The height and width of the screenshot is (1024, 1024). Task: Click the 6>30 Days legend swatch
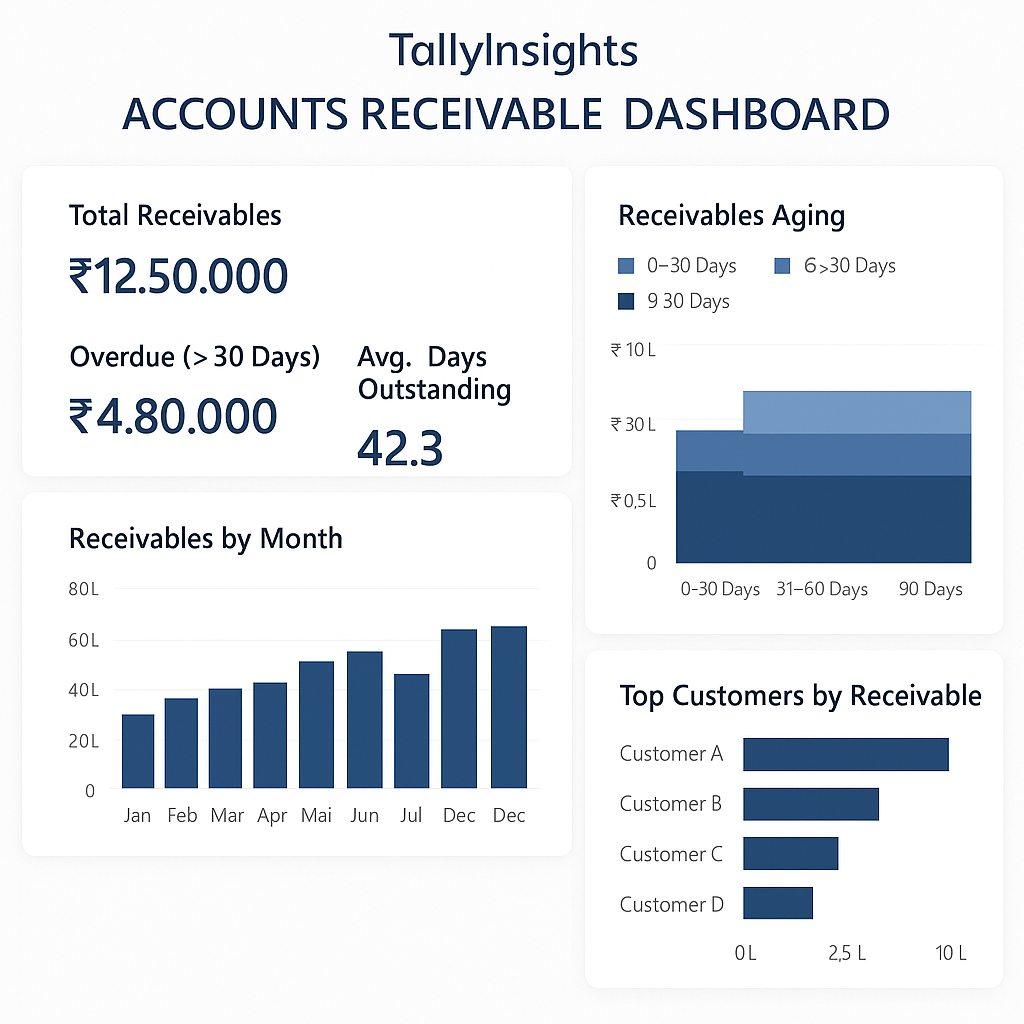(782, 266)
